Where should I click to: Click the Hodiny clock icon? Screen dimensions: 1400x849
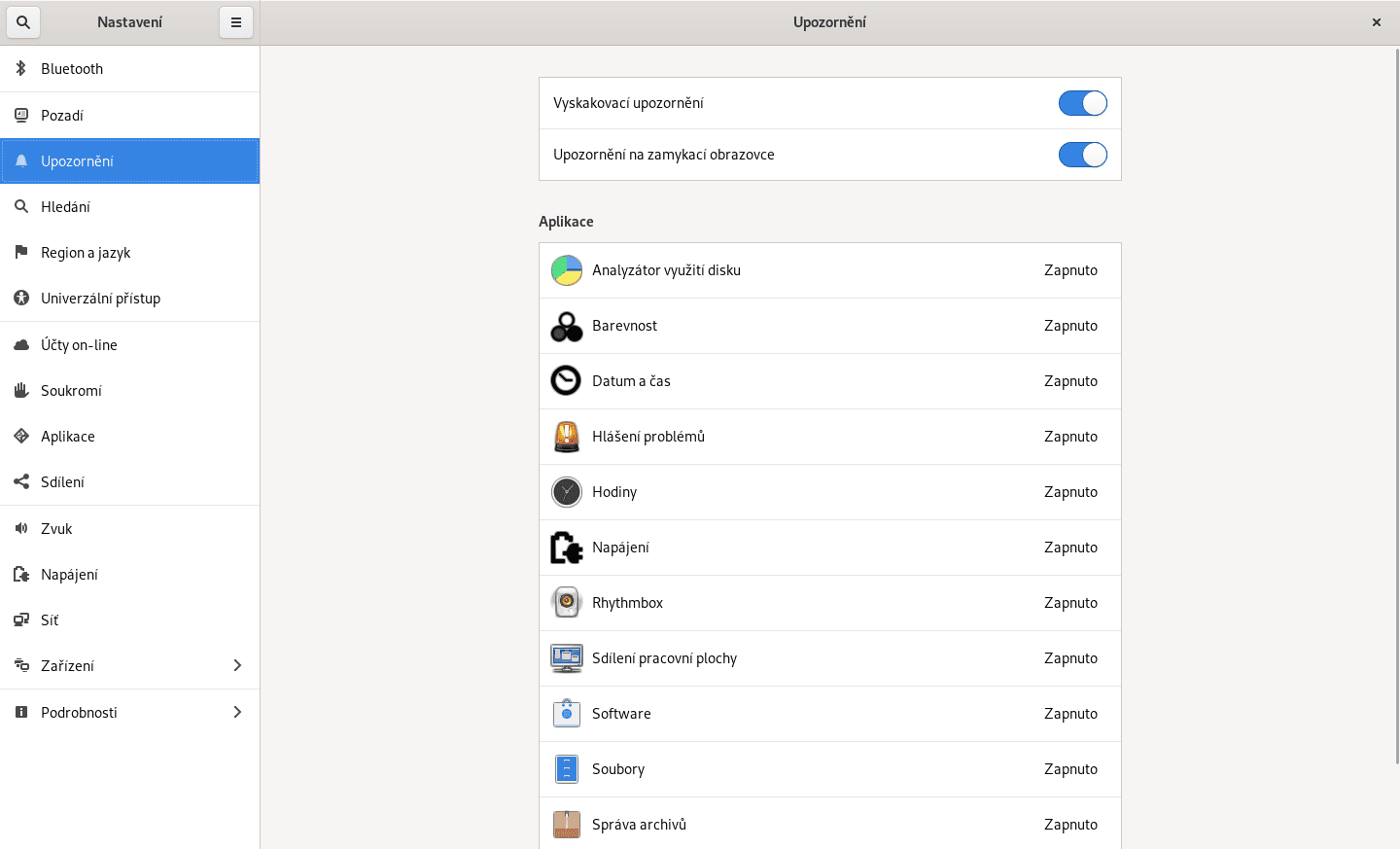click(x=566, y=492)
